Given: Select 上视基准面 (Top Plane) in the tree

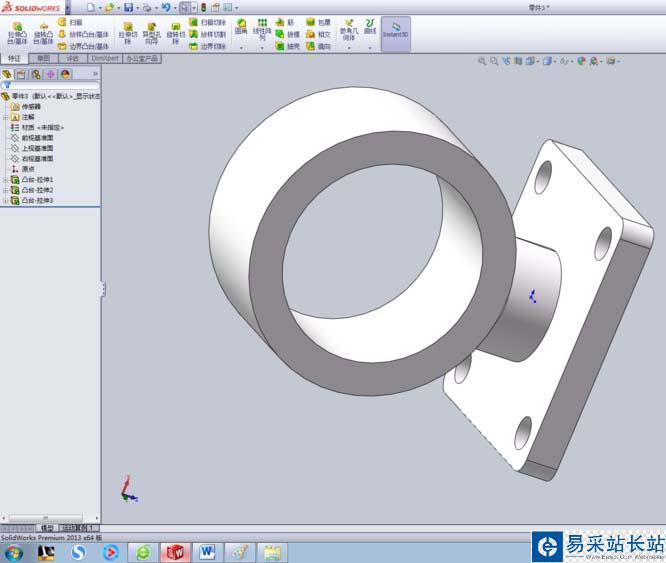Looking at the screenshot, I should pos(32,148).
